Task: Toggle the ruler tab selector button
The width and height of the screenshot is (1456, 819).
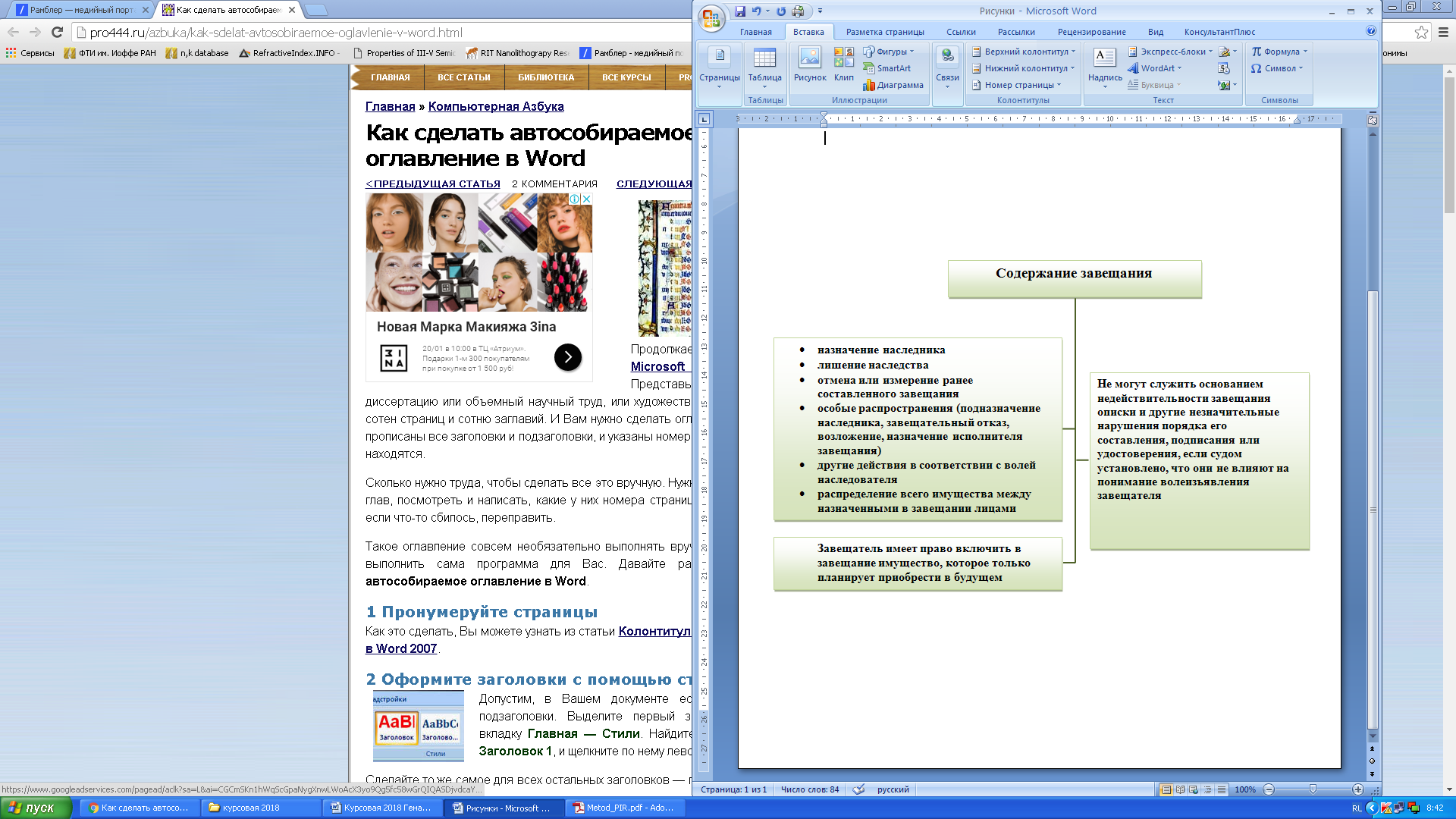Action: [704, 119]
